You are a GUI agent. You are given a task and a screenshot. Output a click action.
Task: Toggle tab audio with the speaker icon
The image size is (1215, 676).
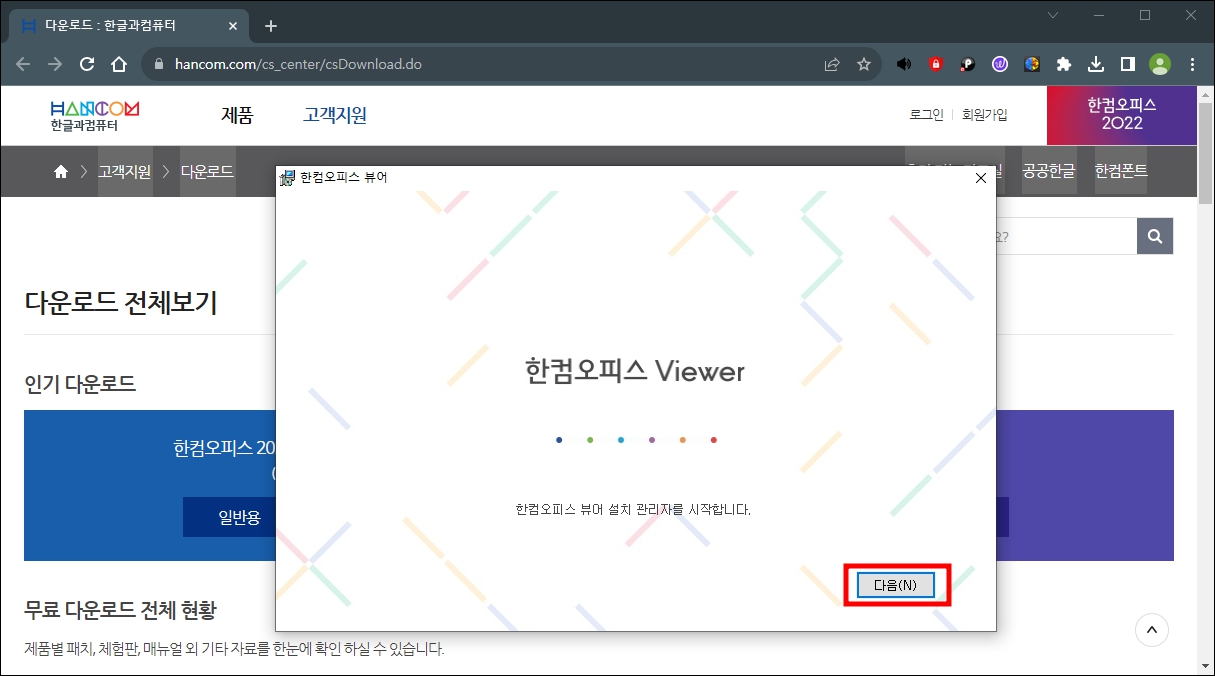904,64
